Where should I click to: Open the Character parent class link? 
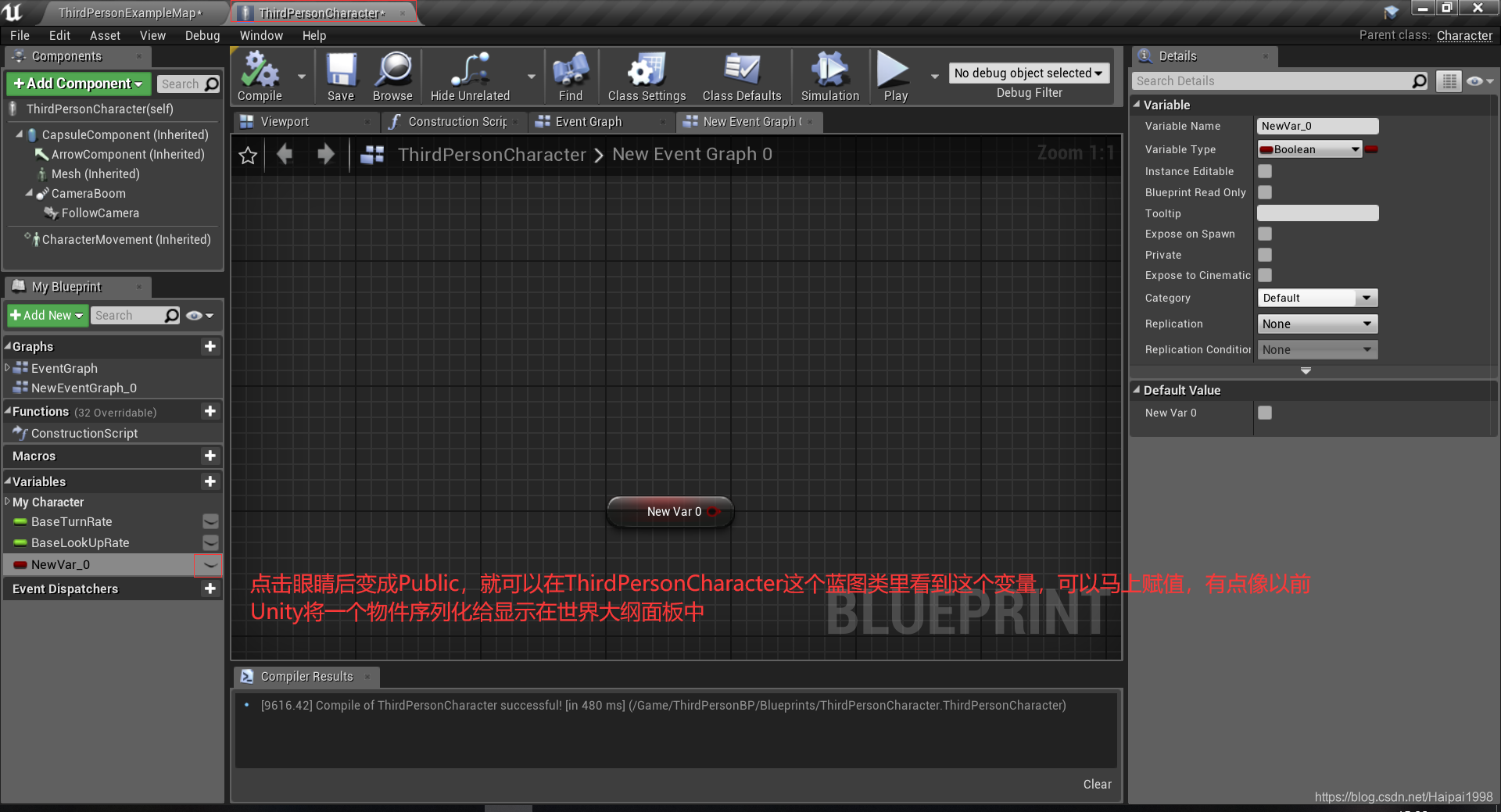pos(1464,35)
